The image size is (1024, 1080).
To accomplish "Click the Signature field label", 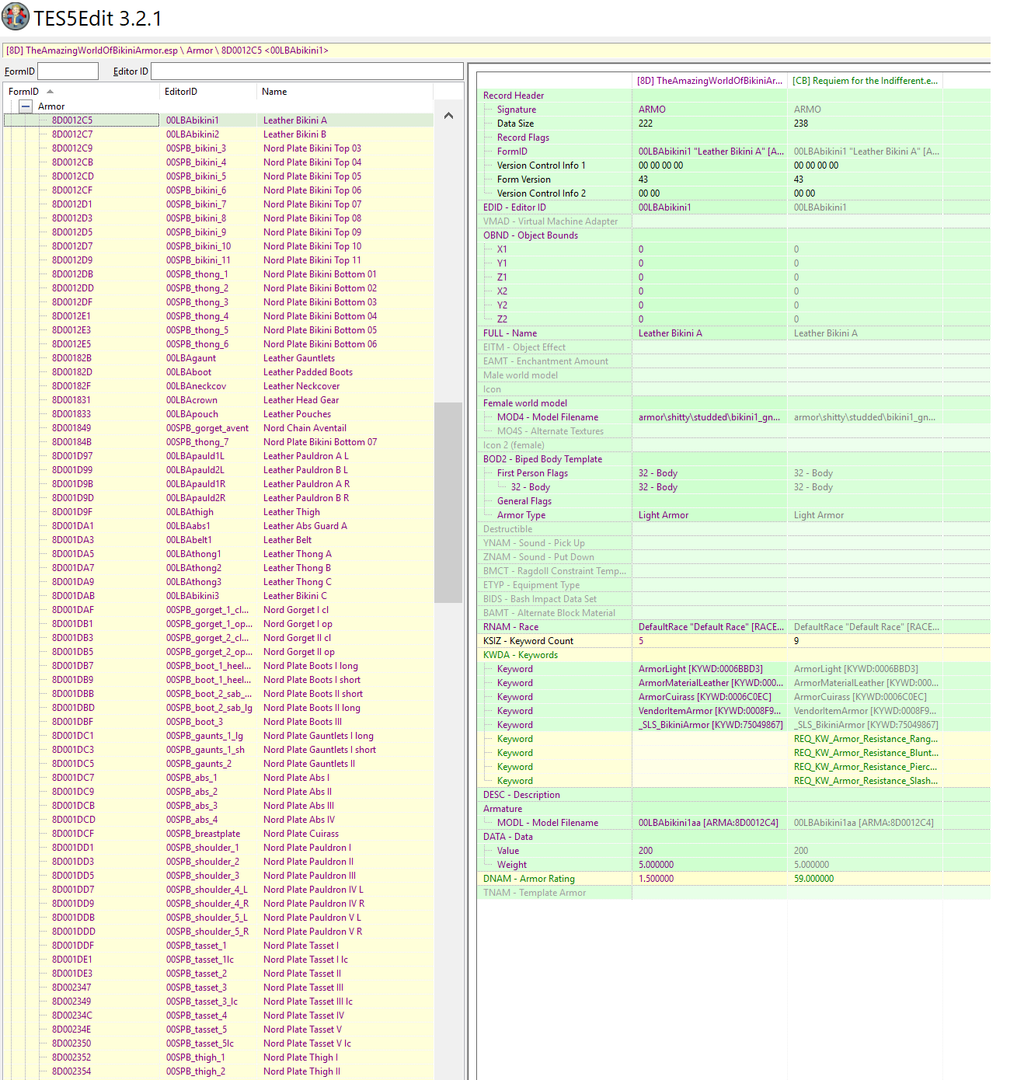I will tap(516, 110).
